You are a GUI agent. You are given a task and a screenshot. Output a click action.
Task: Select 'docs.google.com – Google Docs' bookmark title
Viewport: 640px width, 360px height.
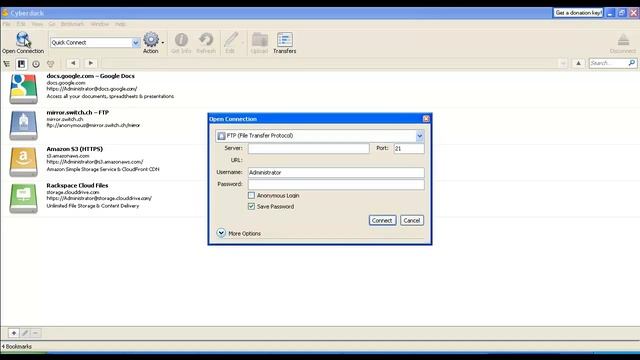91,76
